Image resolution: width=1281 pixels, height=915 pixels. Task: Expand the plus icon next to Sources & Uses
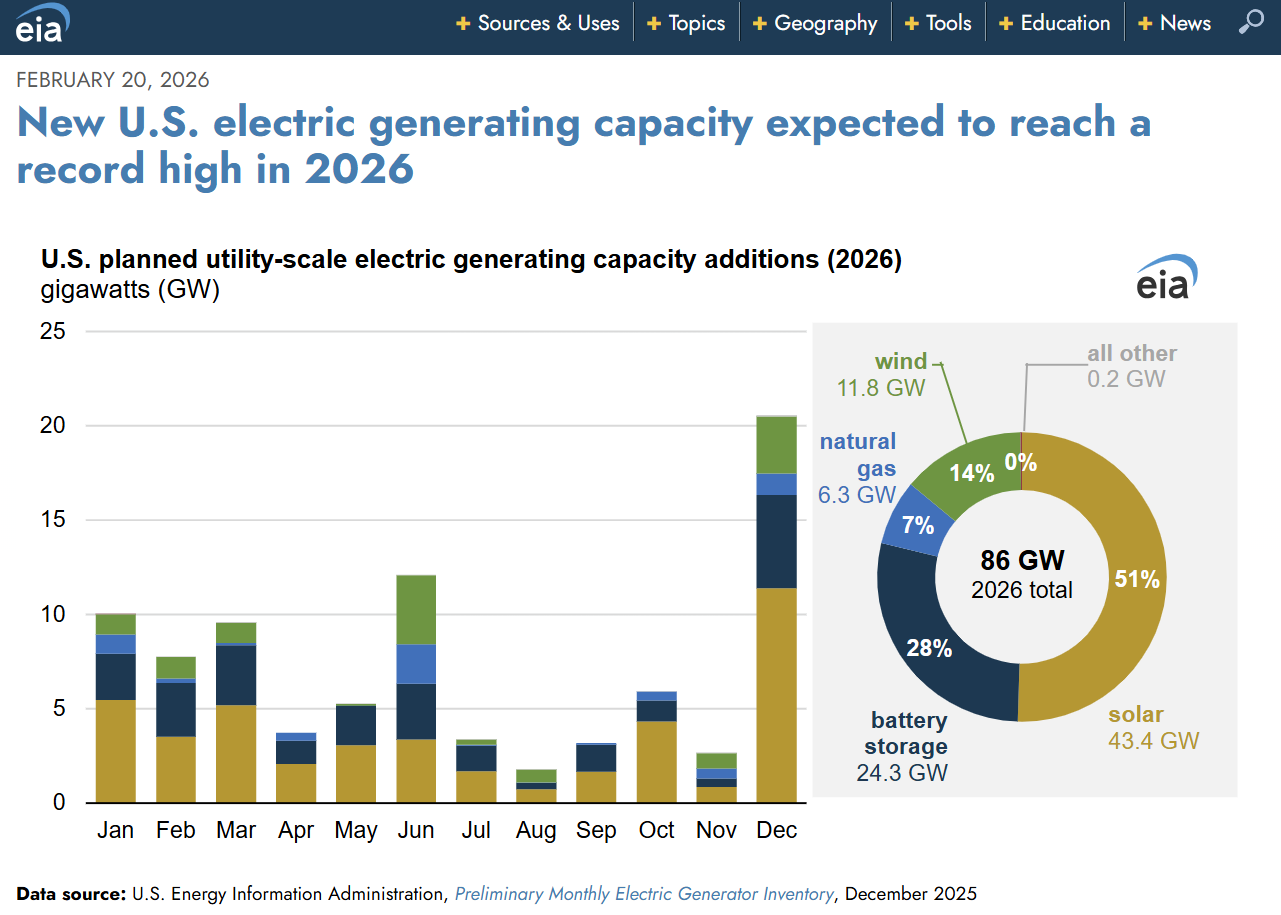(x=463, y=23)
